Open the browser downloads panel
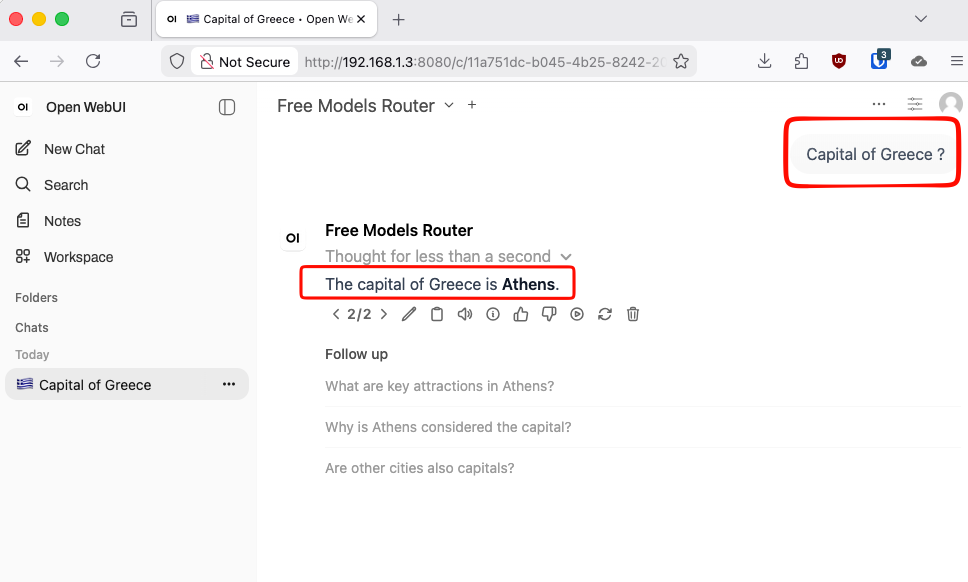 (764, 61)
